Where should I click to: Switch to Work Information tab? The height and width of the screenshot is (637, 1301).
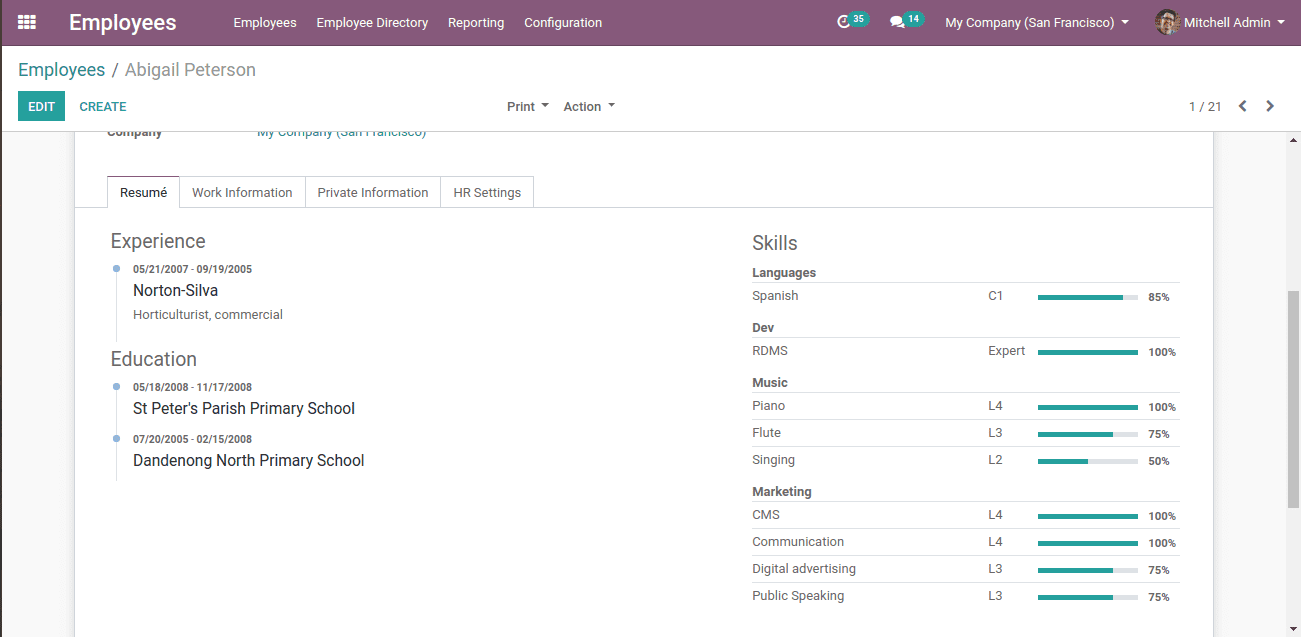click(242, 192)
